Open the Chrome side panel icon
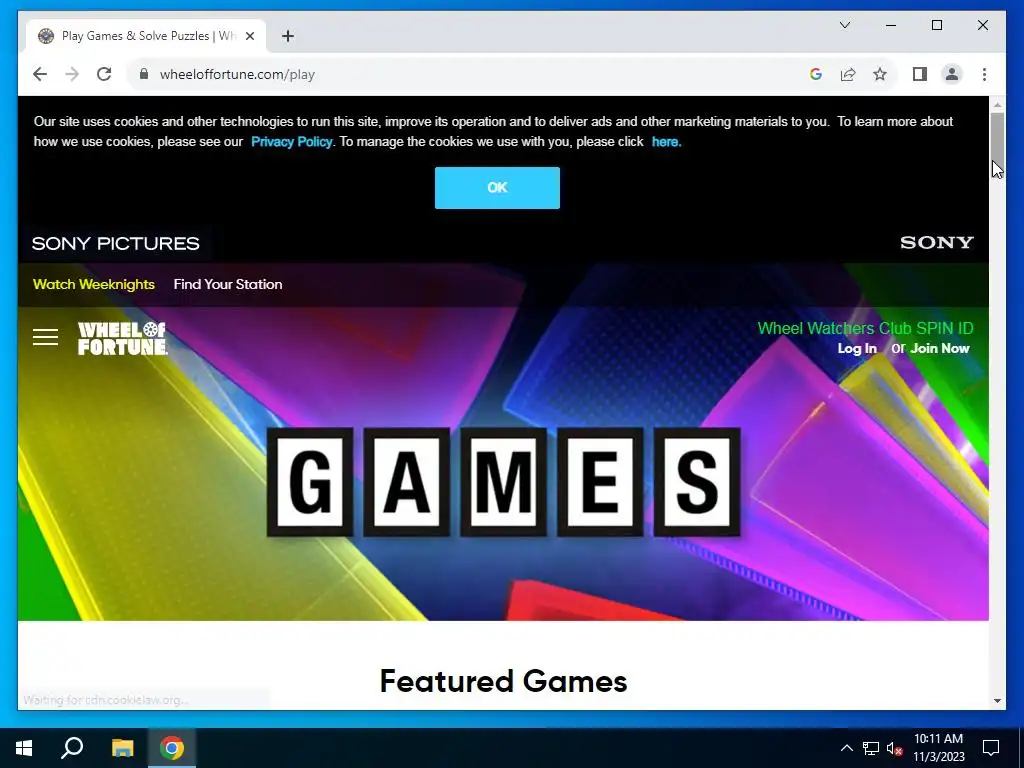The height and width of the screenshot is (768, 1024). 920,74
